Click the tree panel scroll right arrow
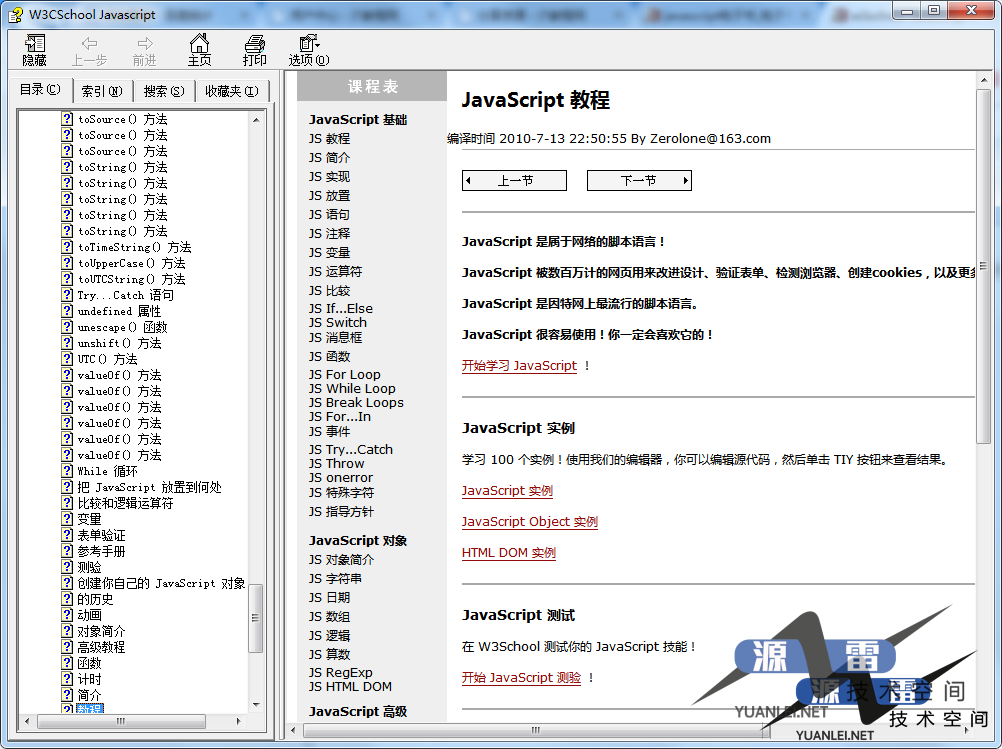Viewport: 1002px width, 749px height. (239, 721)
